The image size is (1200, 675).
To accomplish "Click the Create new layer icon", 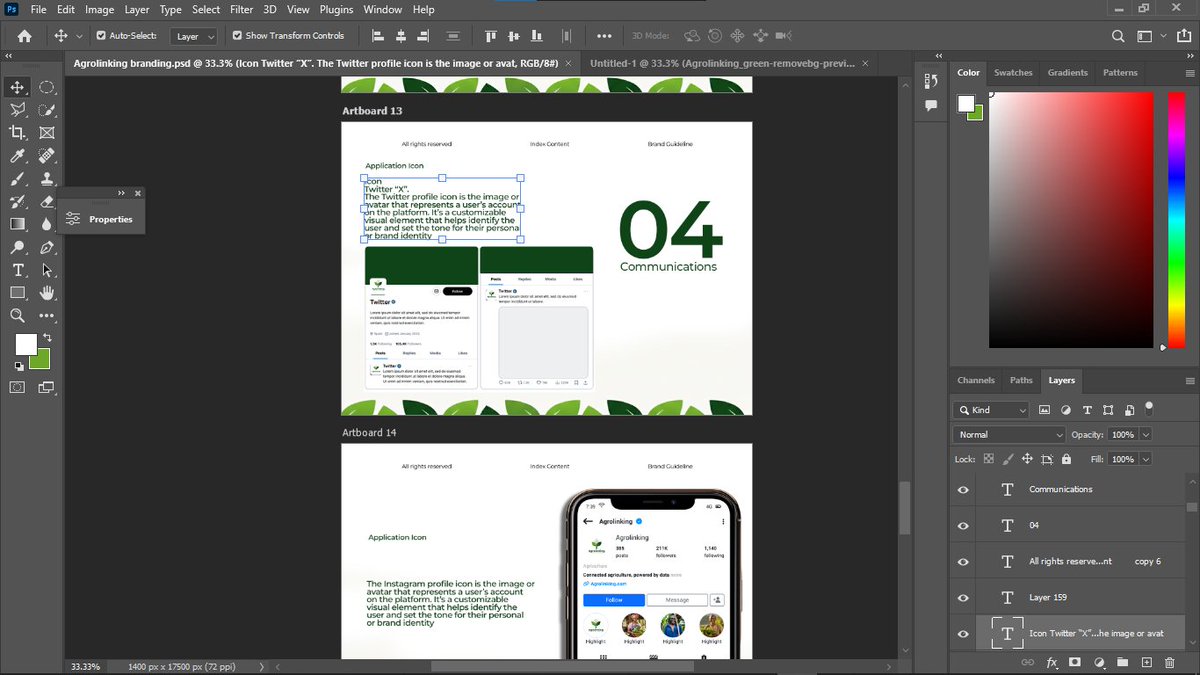I will [x=1147, y=662].
